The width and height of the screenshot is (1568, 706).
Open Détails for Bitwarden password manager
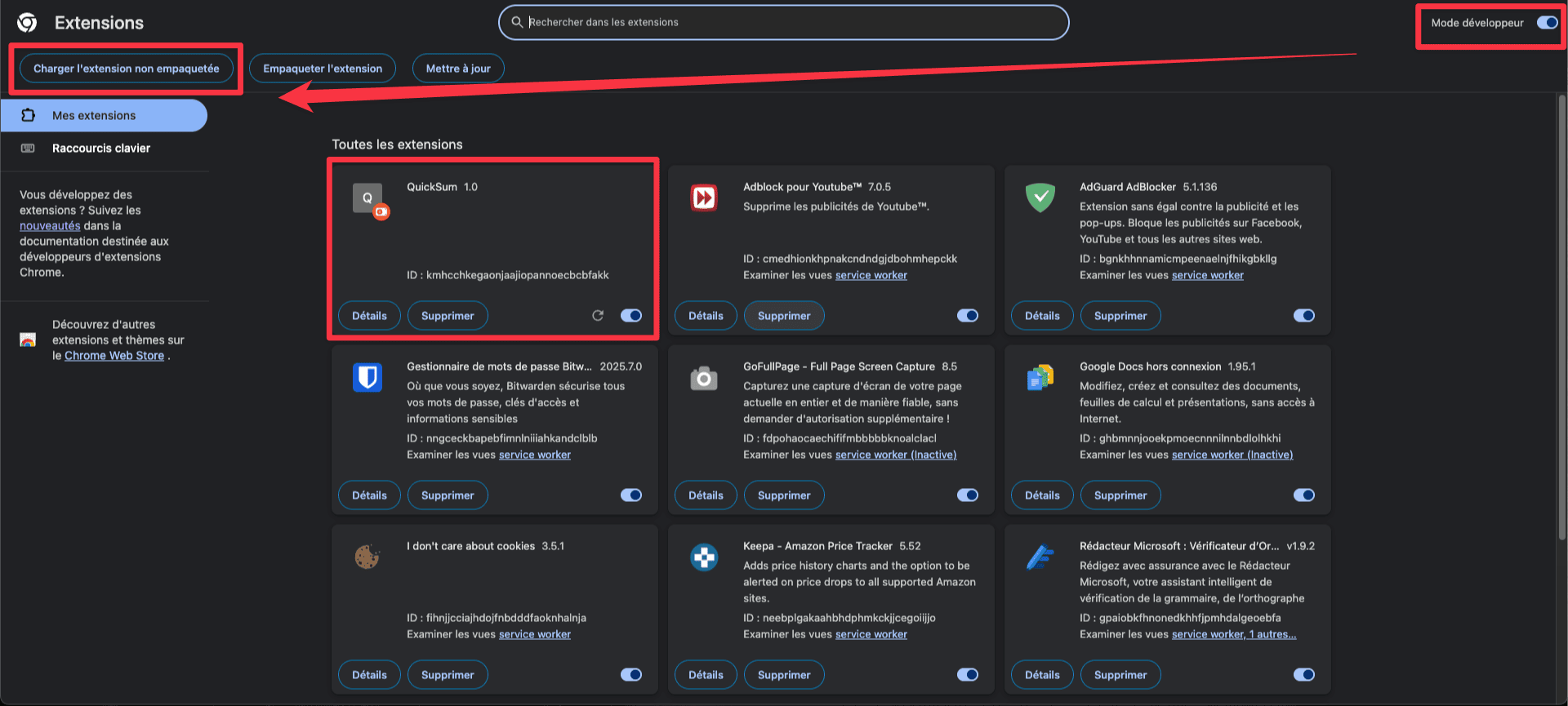[x=369, y=495]
